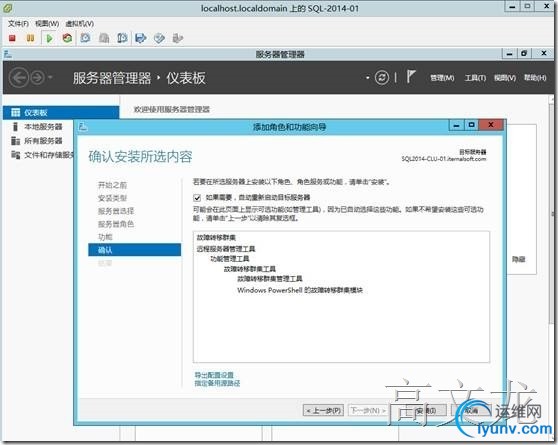Click 故障转移群集管理工具 in confirmation list
This screenshot has height=445, width=558.
(x=270, y=279)
